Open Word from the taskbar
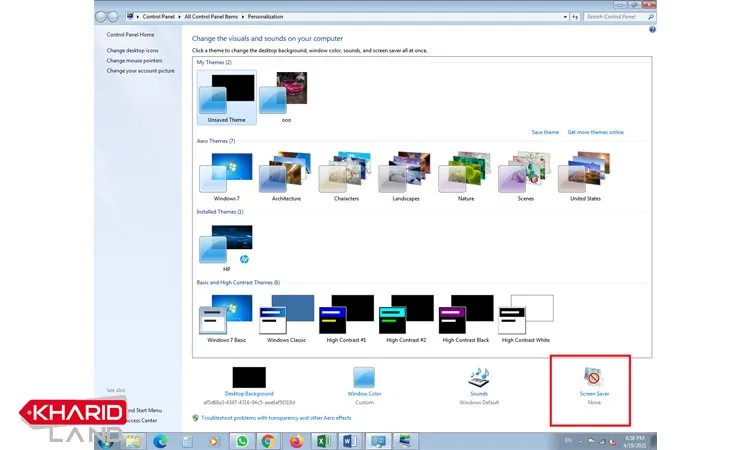Screen dimensions: 750x450 click(x=350, y=441)
